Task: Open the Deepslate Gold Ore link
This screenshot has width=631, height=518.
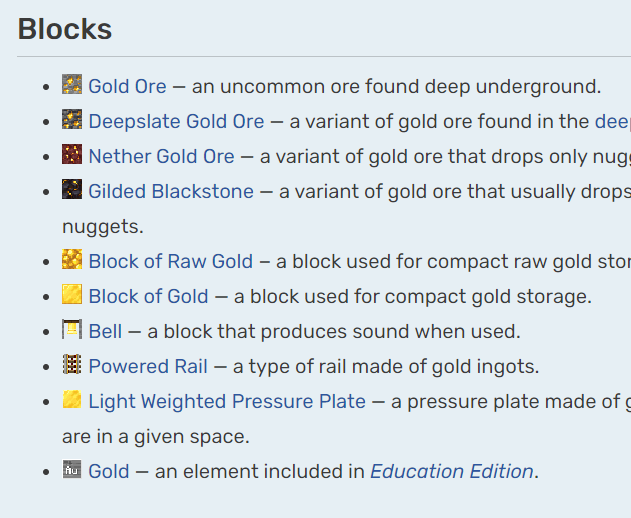Action: pos(176,122)
